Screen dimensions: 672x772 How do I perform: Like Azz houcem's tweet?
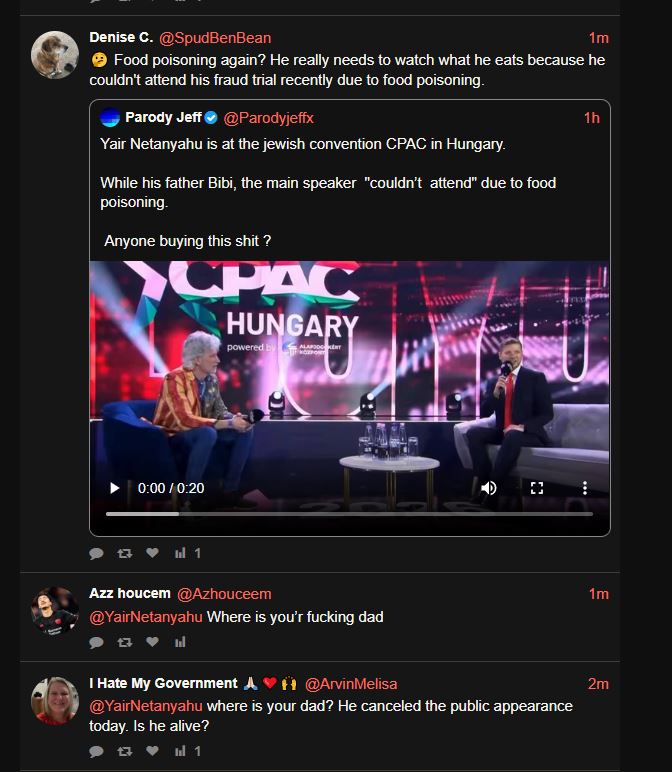tap(153, 642)
